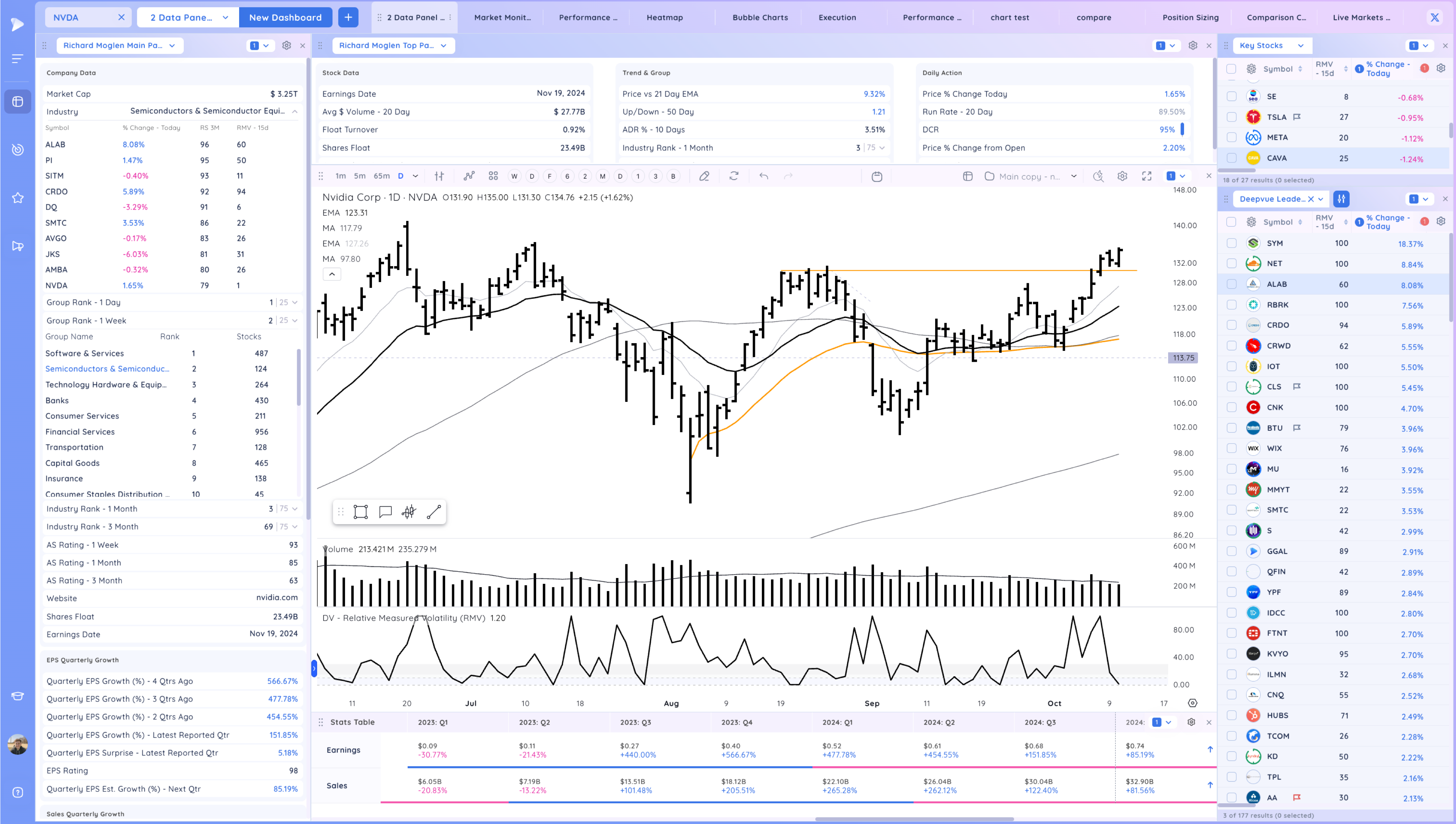Check the TSLA row checkbox
The image size is (1456, 824).
1231,117
